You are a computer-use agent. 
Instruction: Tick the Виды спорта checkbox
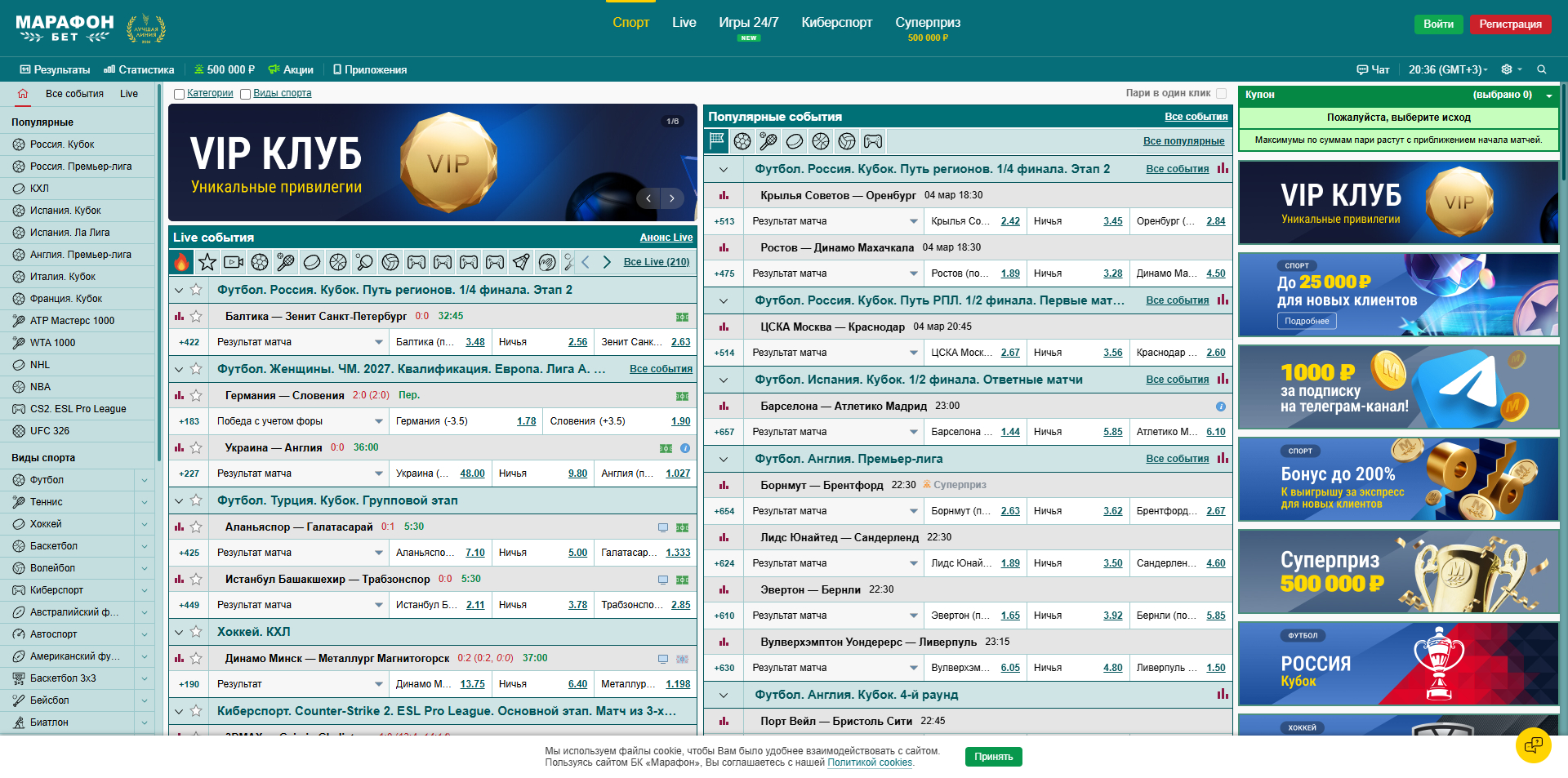(x=245, y=94)
